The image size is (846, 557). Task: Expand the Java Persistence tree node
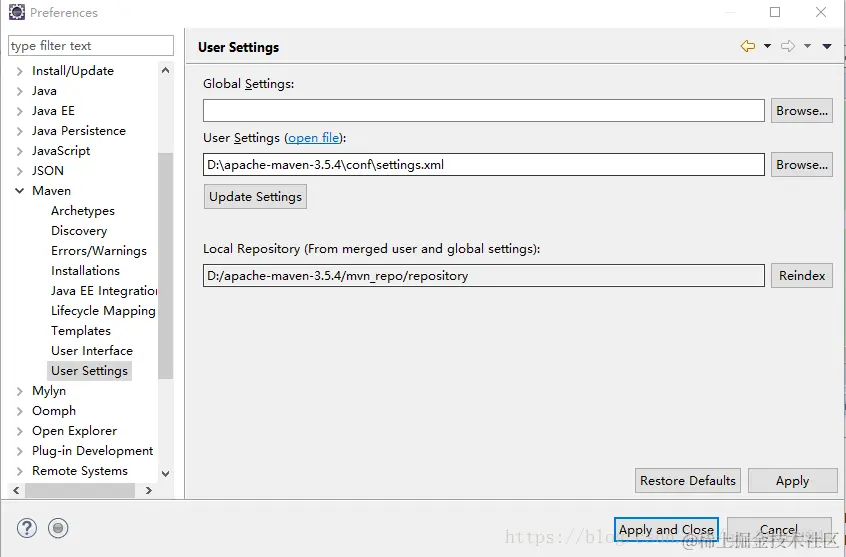click(19, 131)
